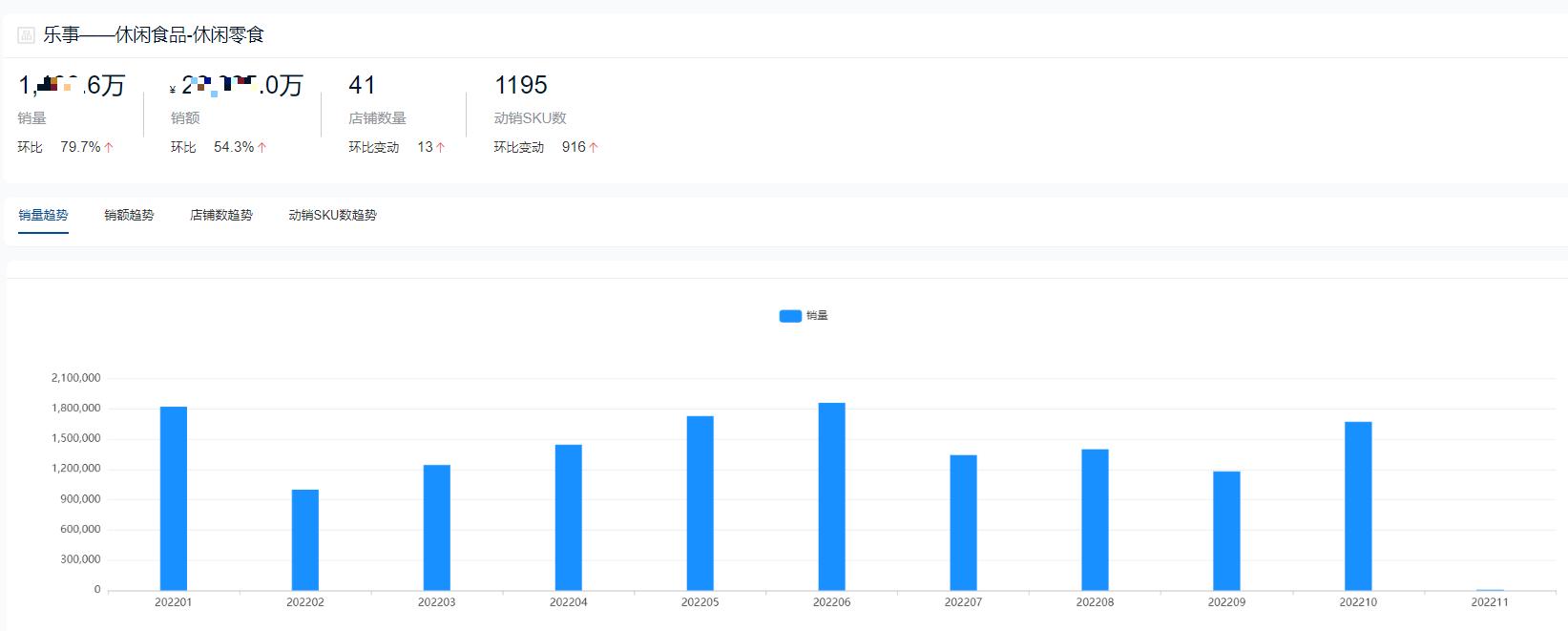Screen dimensions: 1568x631
Task: Click the 202201 sales bar
Action: point(174,498)
